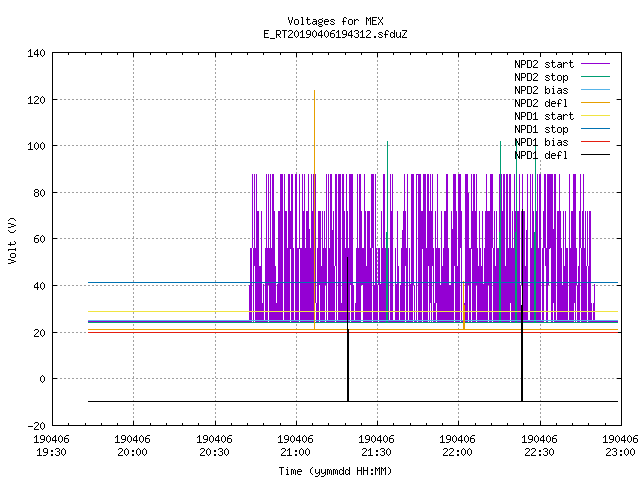640x480 pixels.
Task: Click the dark blue NPD1 stop legend line
Action: [x=595, y=129]
